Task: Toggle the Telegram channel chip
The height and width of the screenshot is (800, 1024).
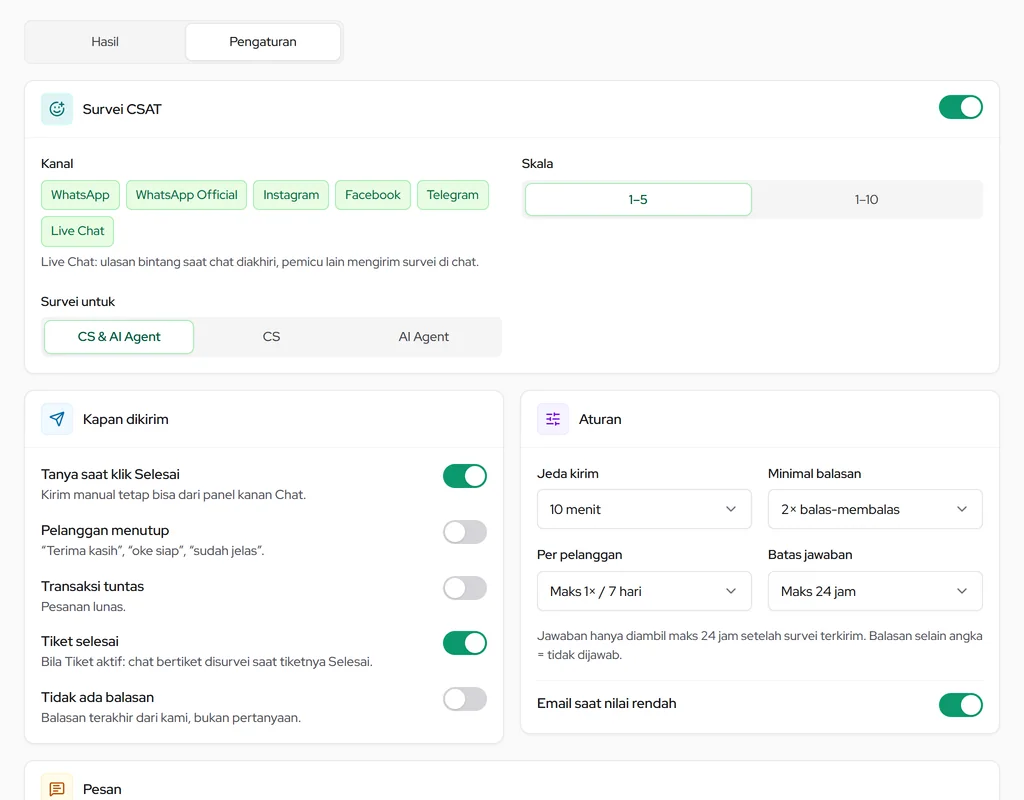Action: [453, 195]
